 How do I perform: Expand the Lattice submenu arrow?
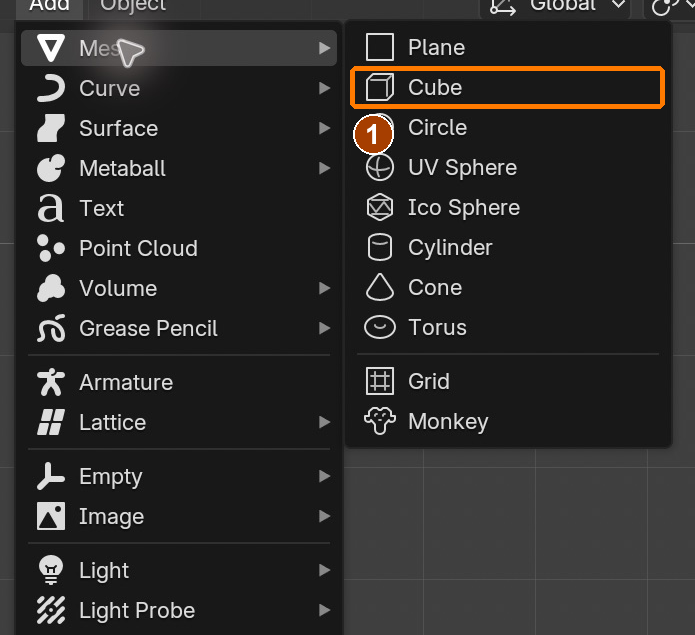click(x=324, y=422)
